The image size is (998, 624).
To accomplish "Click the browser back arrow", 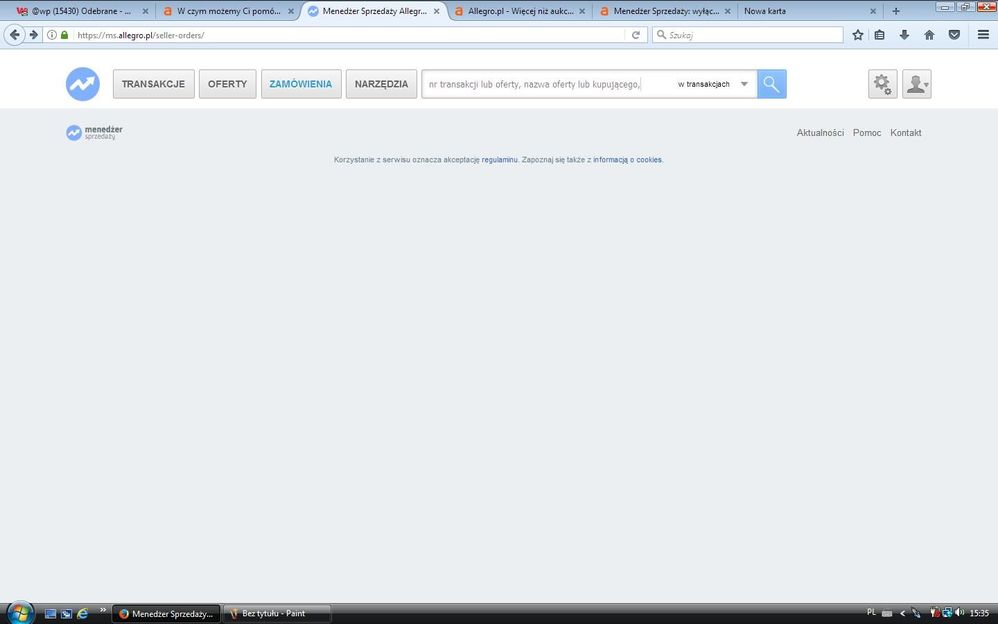I will (x=15, y=35).
